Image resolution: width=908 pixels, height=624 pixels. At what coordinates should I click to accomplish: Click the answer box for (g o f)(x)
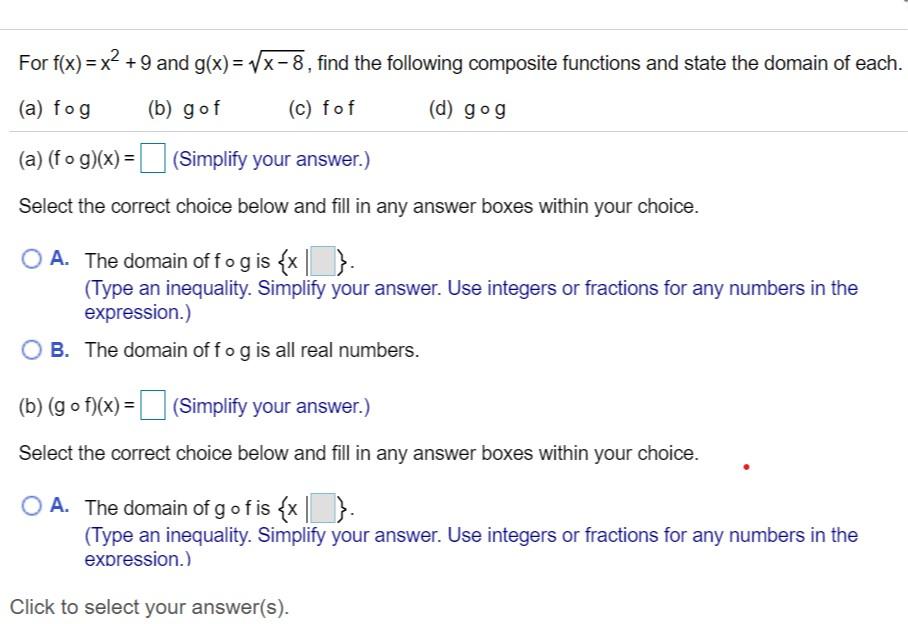152,405
